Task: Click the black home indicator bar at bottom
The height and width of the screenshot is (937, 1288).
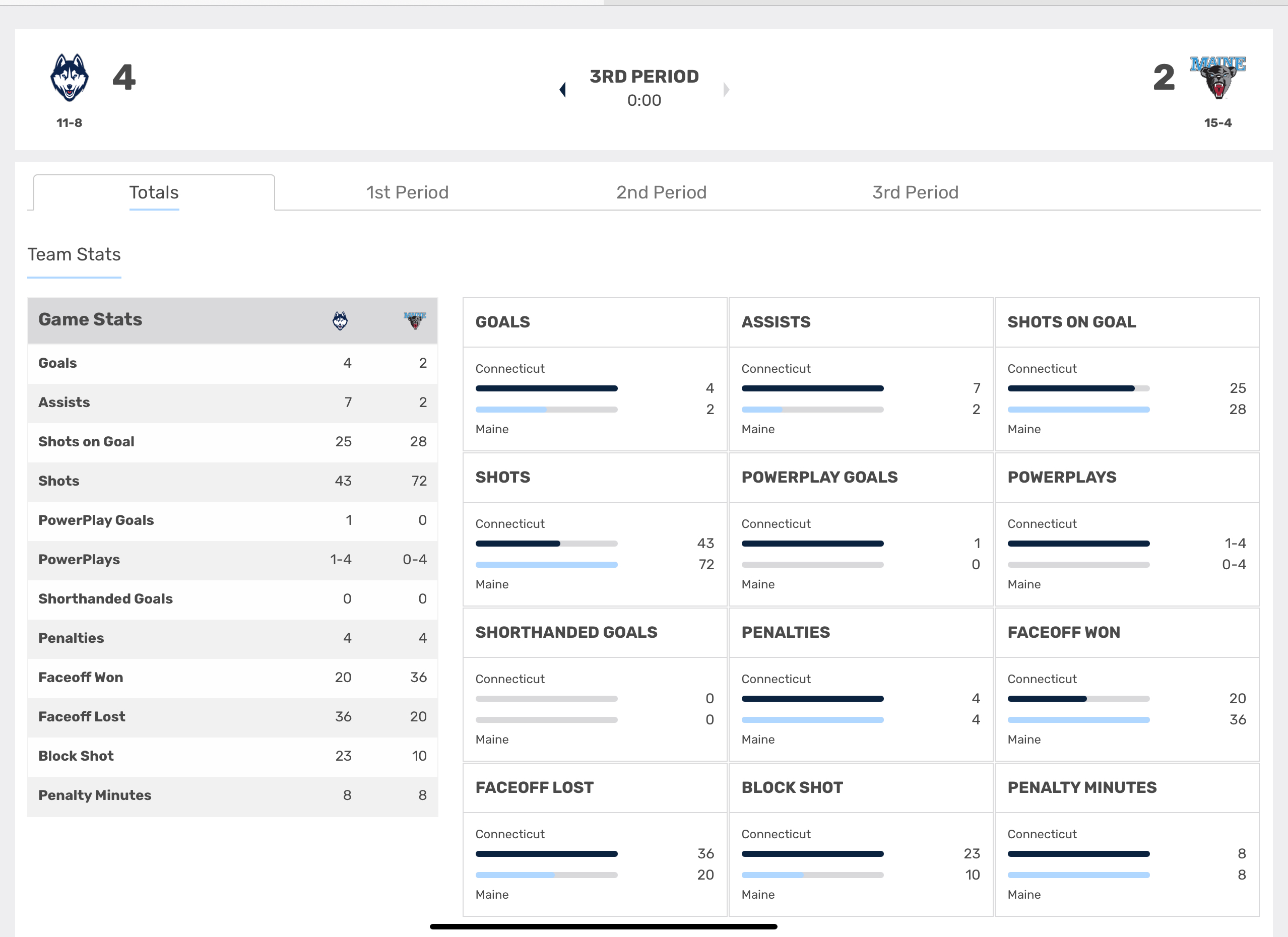Action: [x=603, y=926]
